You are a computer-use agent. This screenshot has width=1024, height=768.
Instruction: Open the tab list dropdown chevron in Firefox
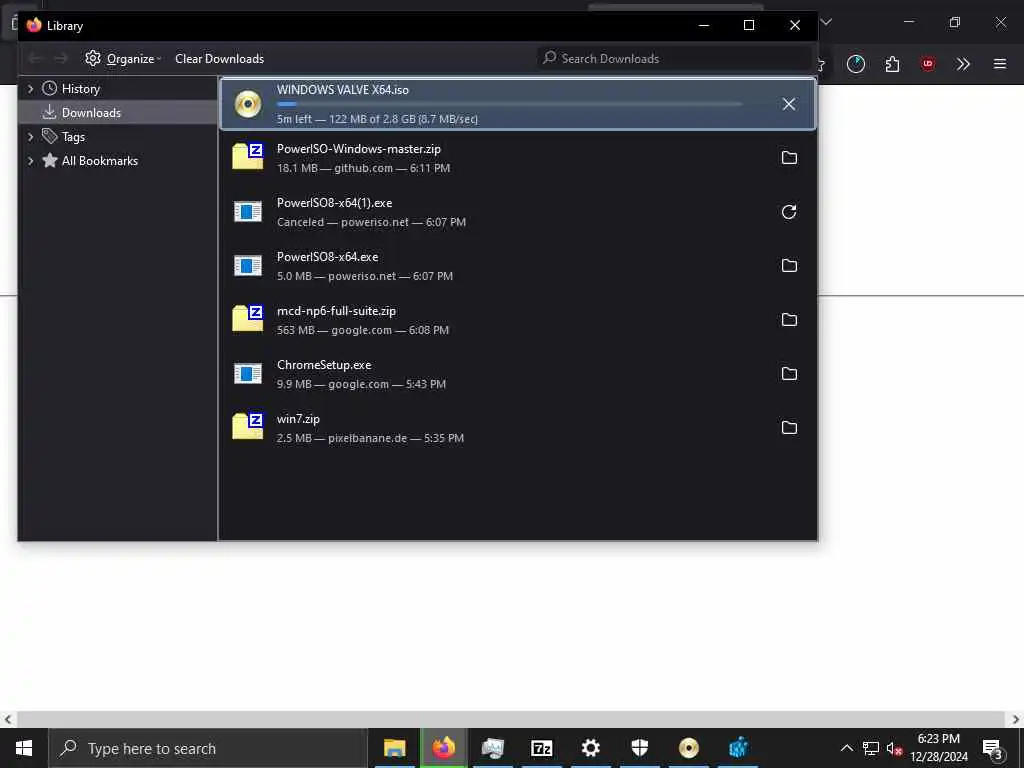coord(826,22)
